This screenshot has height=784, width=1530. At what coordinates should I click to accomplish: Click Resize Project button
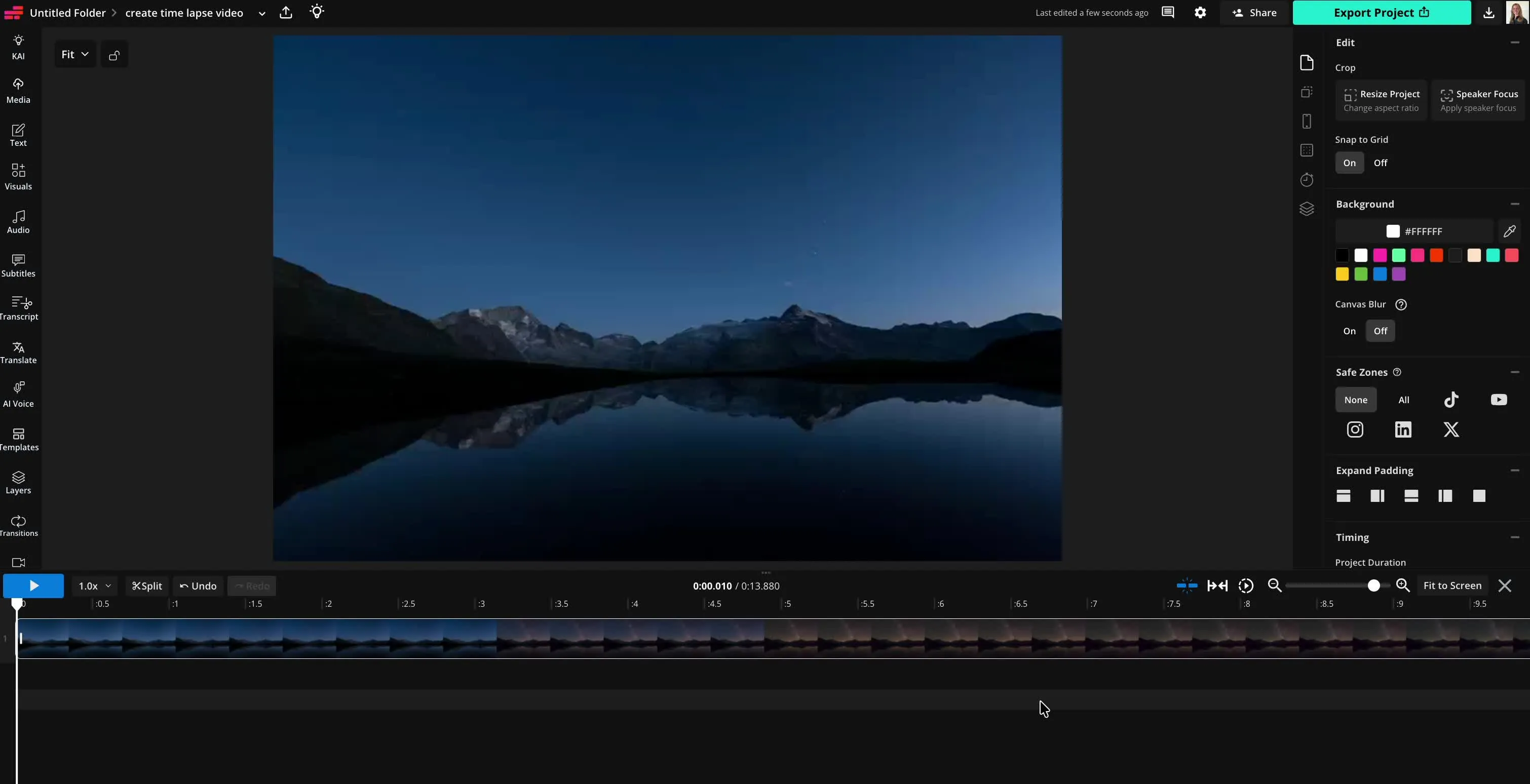click(x=1382, y=100)
